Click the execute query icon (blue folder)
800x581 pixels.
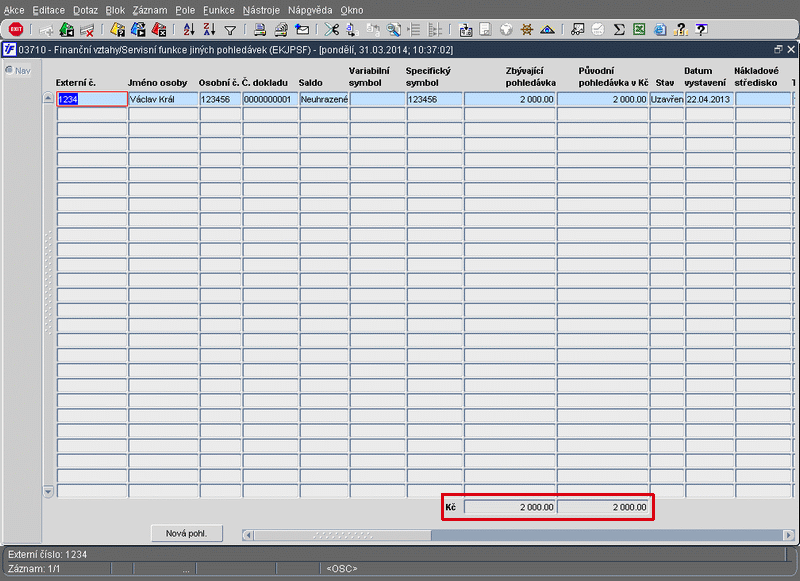(138, 30)
